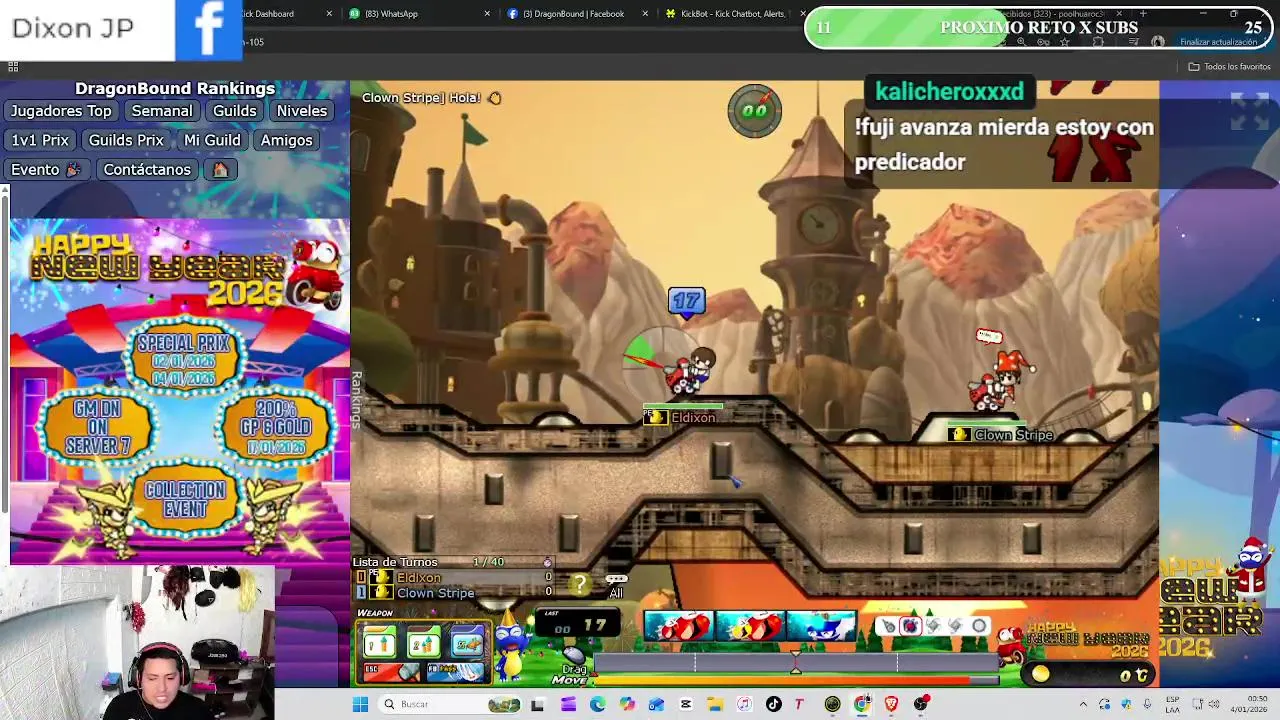Click the Happy New Year 2026 event banner
This screenshot has width=1280, height=720.
pos(180,392)
